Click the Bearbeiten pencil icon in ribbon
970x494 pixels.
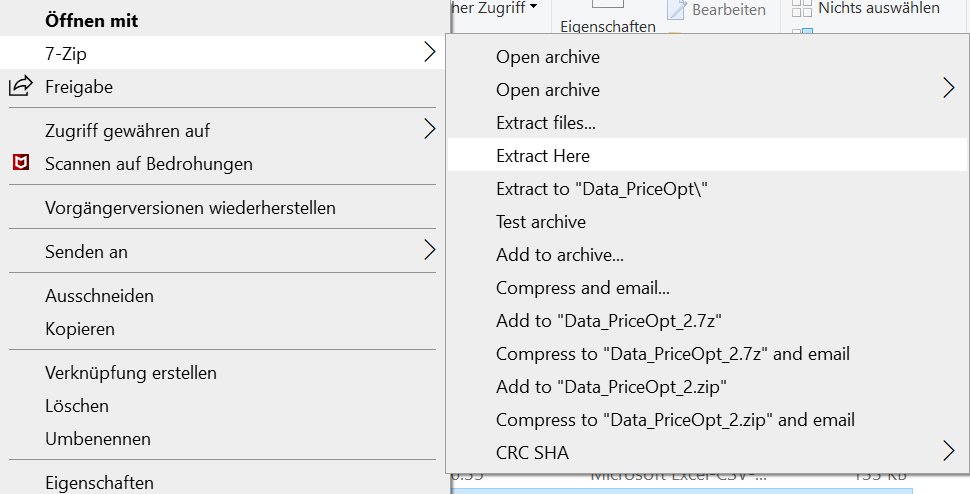pyautogui.click(x=677, y=10)
